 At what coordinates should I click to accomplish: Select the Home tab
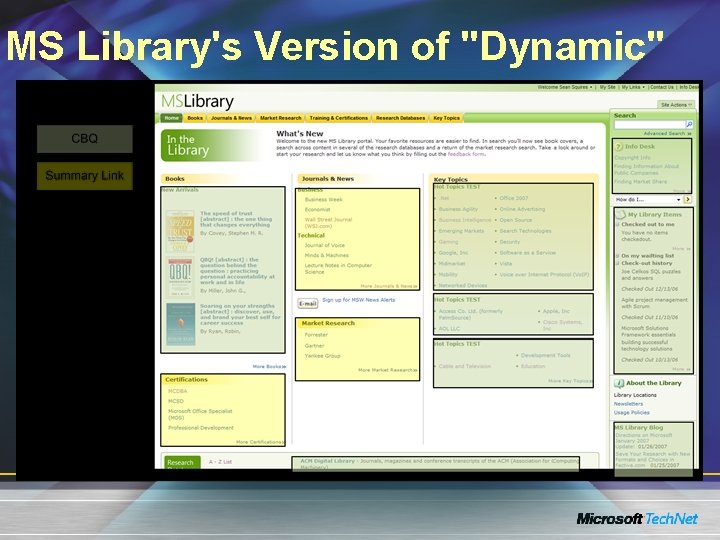(171, 118)
